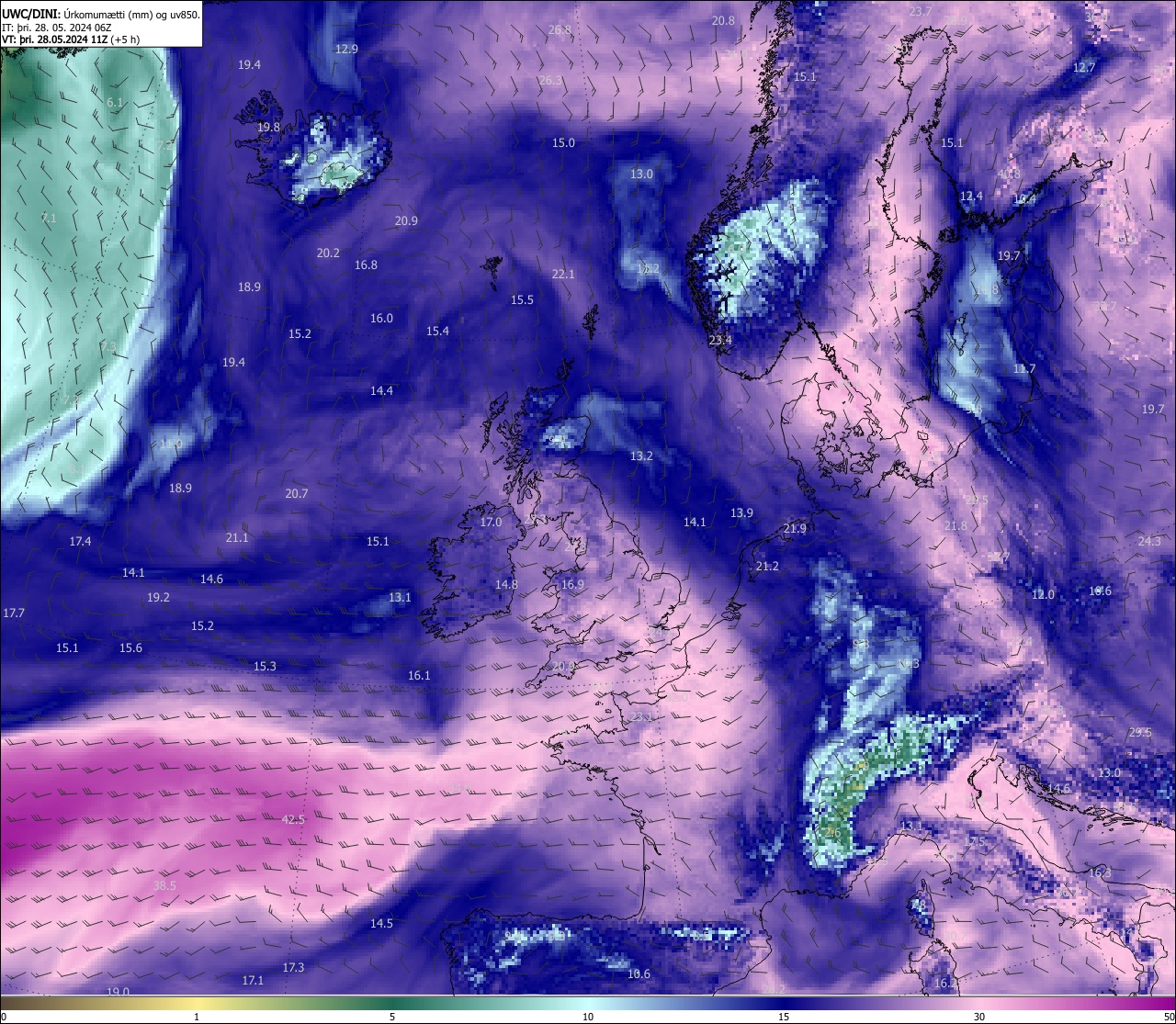1176x1024 pixels.
Task: Click the 30 tick label on the color scale
Action: tap(979, 1017)
